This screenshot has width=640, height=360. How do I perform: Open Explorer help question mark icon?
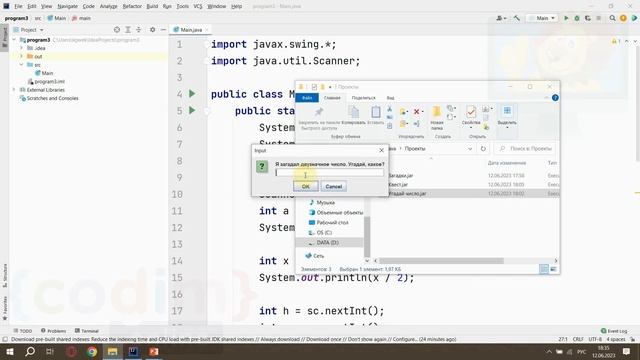pyautogui.click(x=555, y=98)
